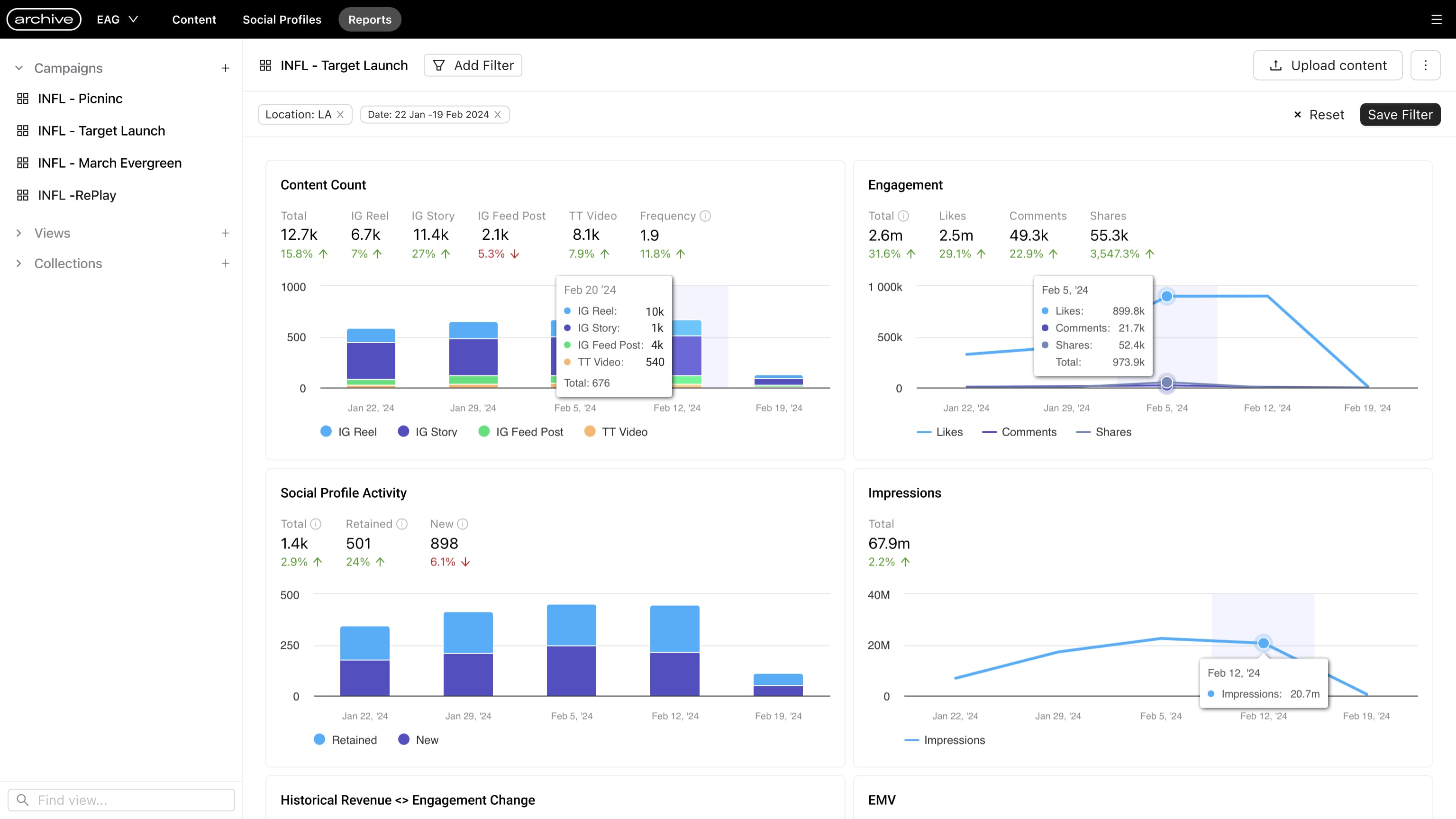
Task: Click the info icon beside Frequency
Action: (x=705, y=216)
